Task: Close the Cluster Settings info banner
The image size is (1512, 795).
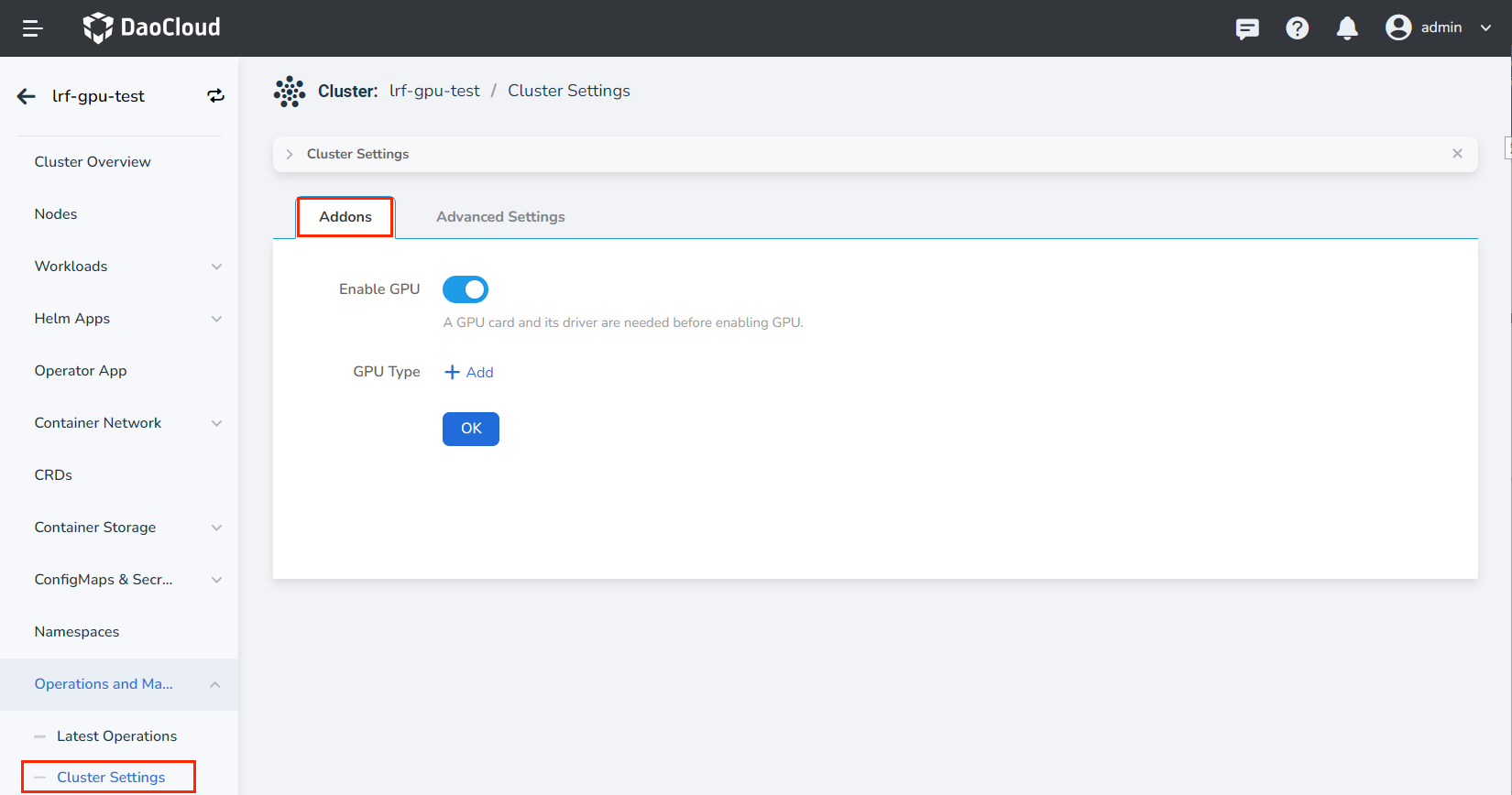Action: pos(1457,154)
